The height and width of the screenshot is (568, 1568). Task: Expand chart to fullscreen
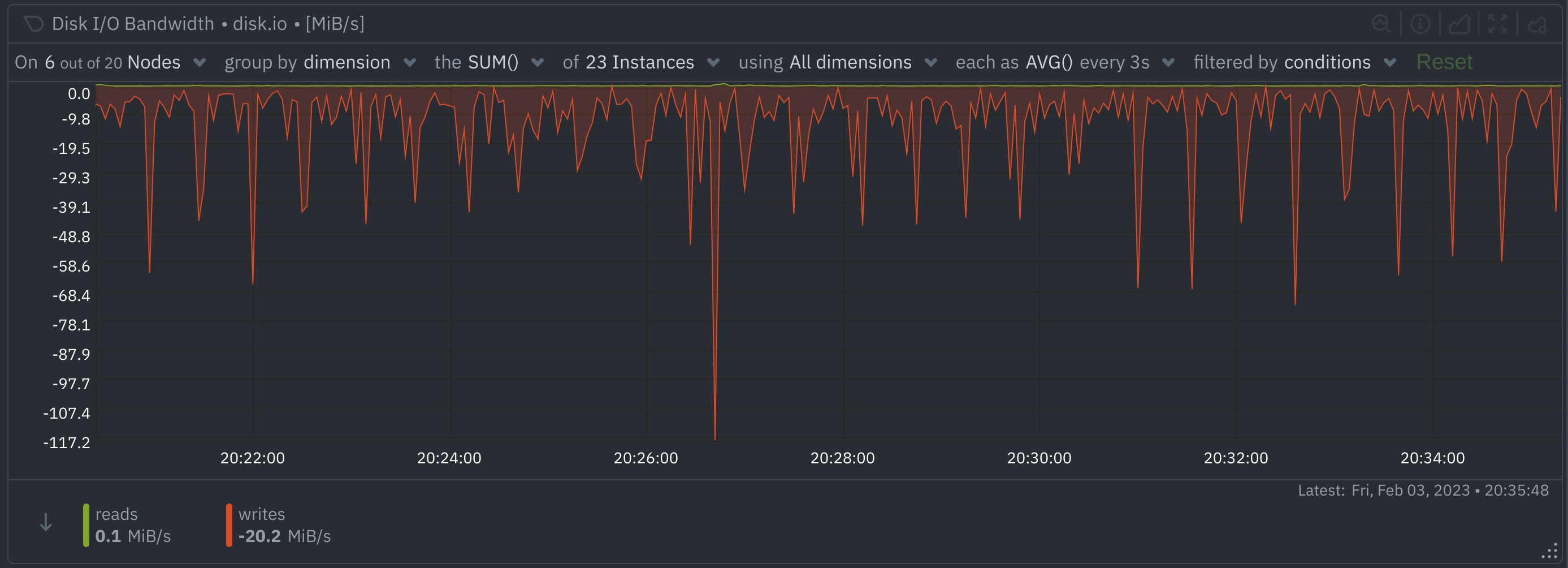point(1497,24)
